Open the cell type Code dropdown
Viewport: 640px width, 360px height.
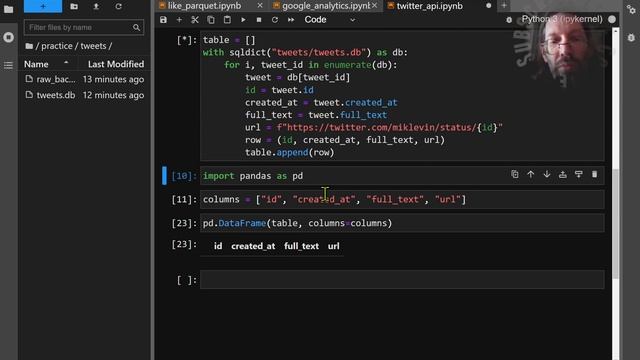[330, 20]
